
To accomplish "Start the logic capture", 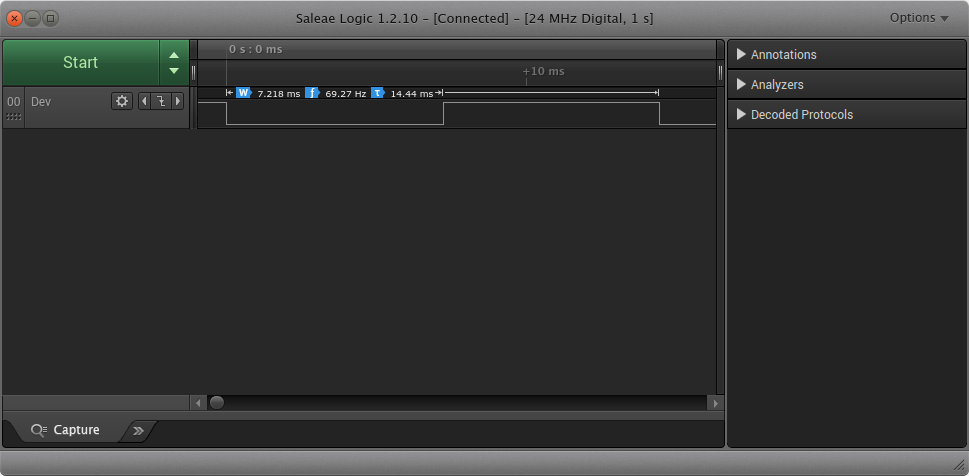I will point(81,62).
